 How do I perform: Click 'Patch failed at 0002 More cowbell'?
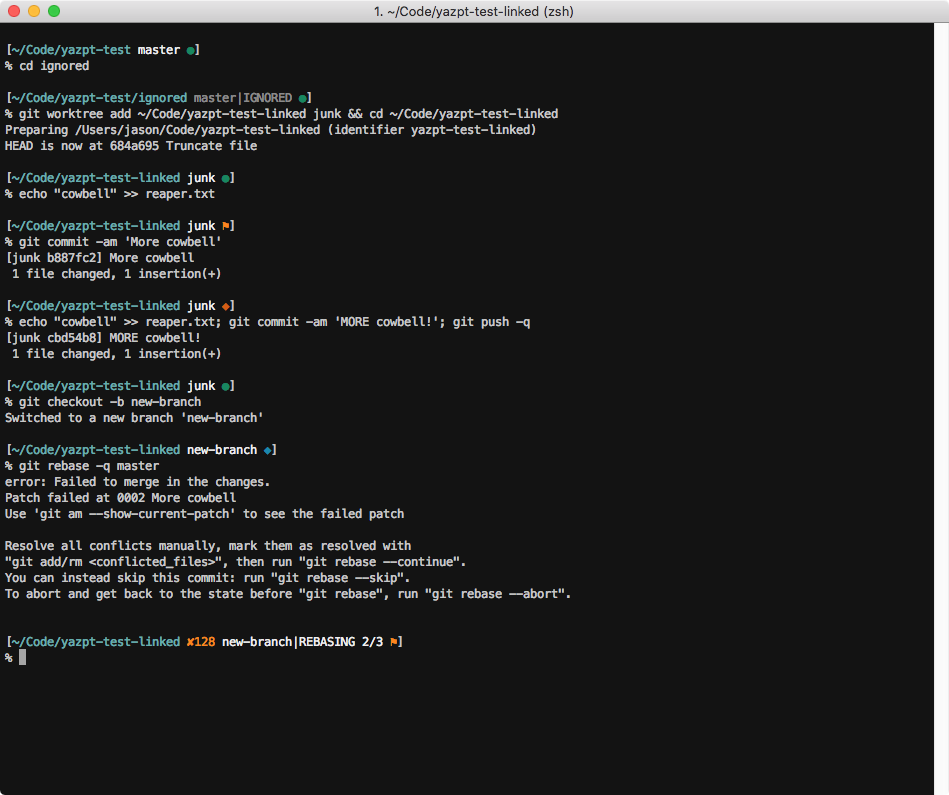(x=120, y=498)
